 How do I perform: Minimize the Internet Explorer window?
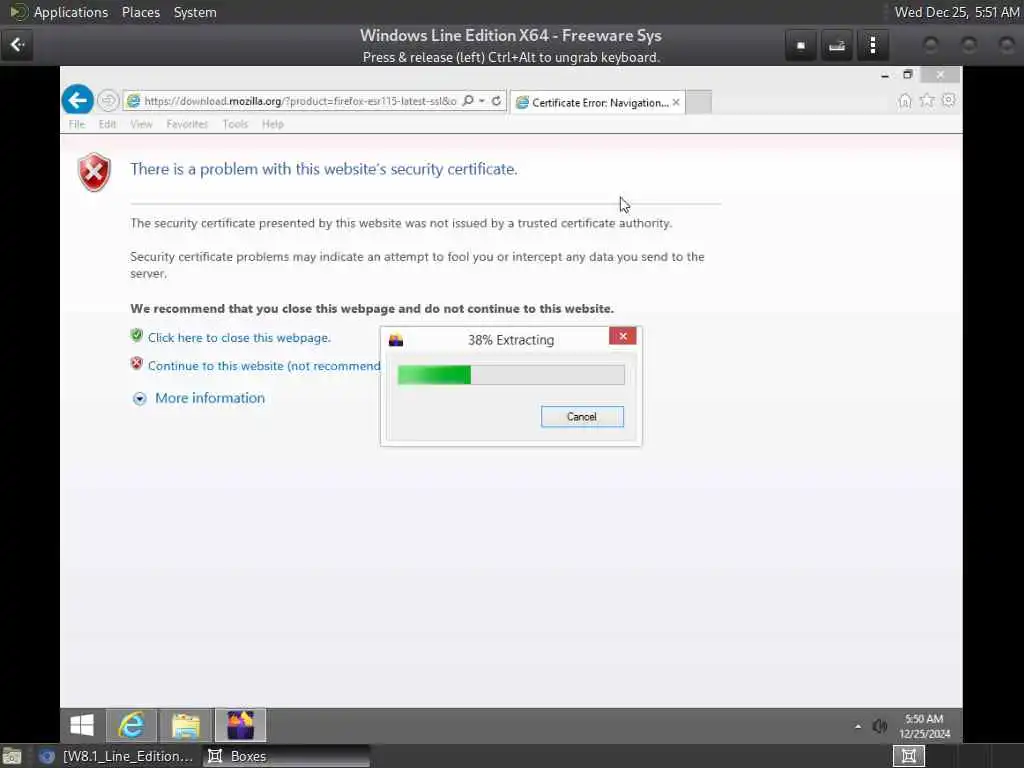pos(885,75)
